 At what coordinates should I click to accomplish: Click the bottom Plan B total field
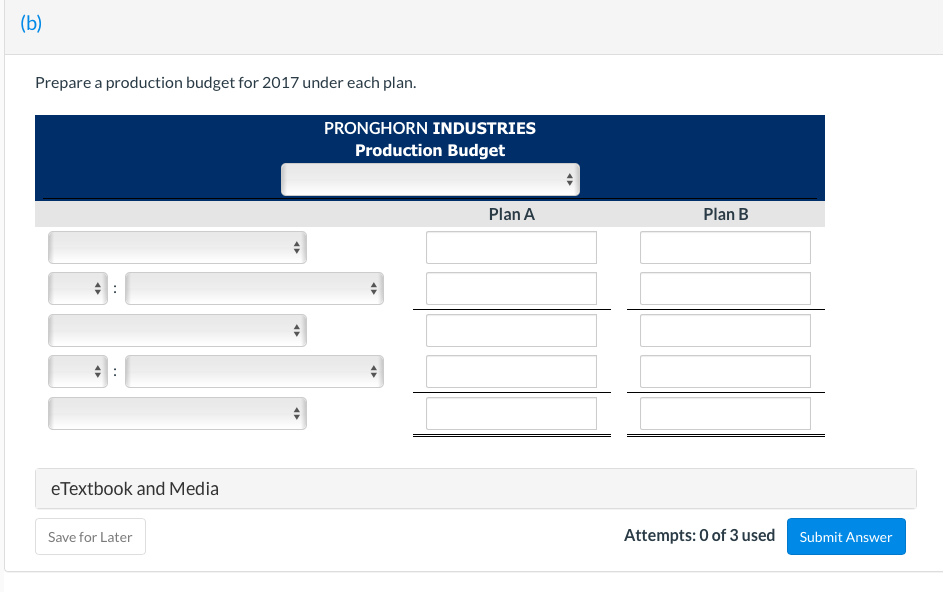tap(725, 413)
